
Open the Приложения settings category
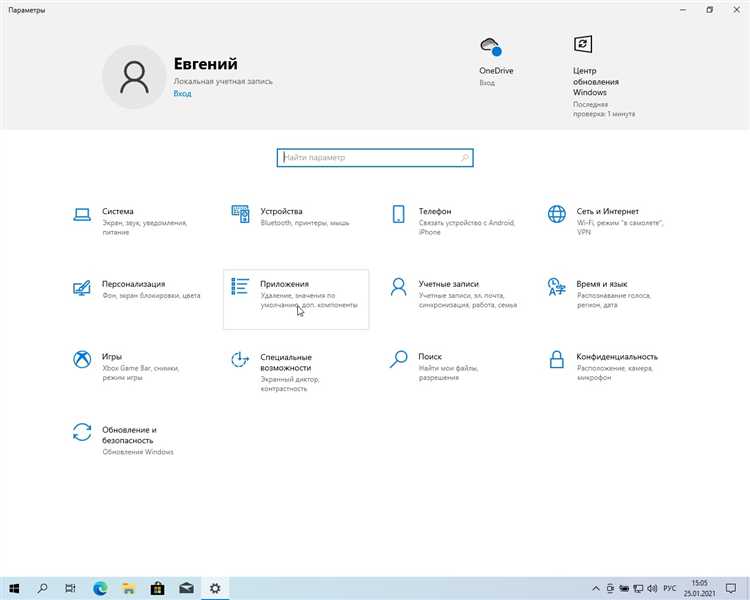click(x=296, y=299)
